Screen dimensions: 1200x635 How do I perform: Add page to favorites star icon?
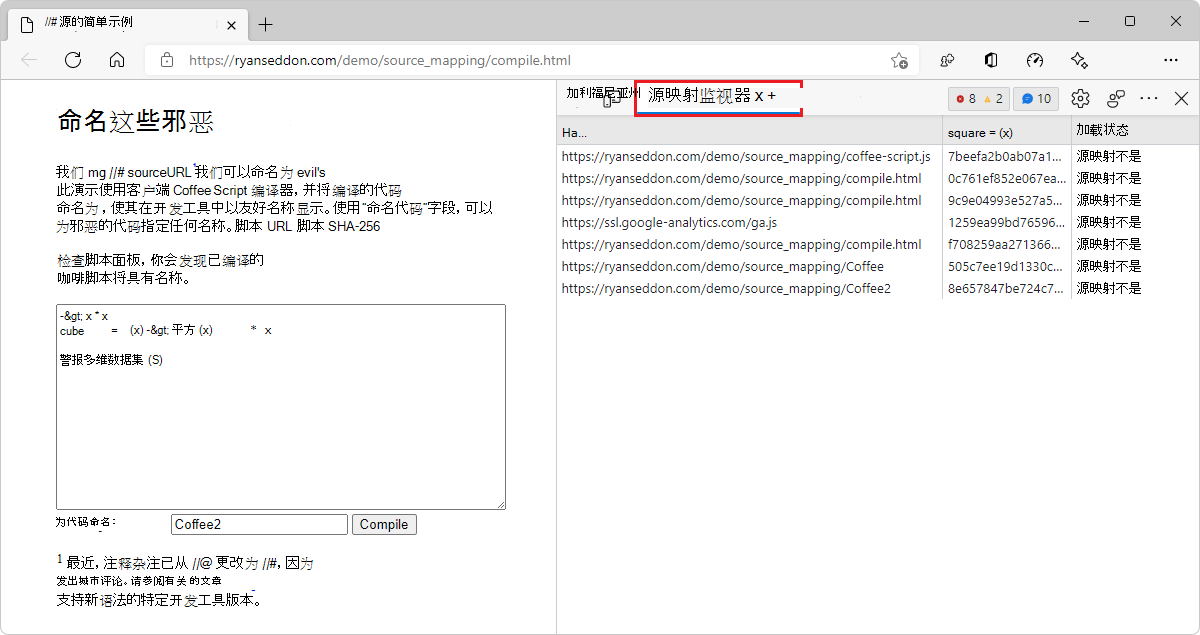click(899, 60)
